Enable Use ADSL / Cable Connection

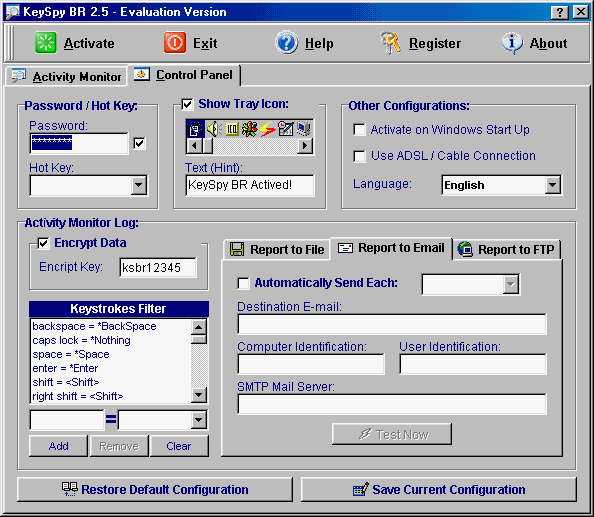click(x=359, y=156)
